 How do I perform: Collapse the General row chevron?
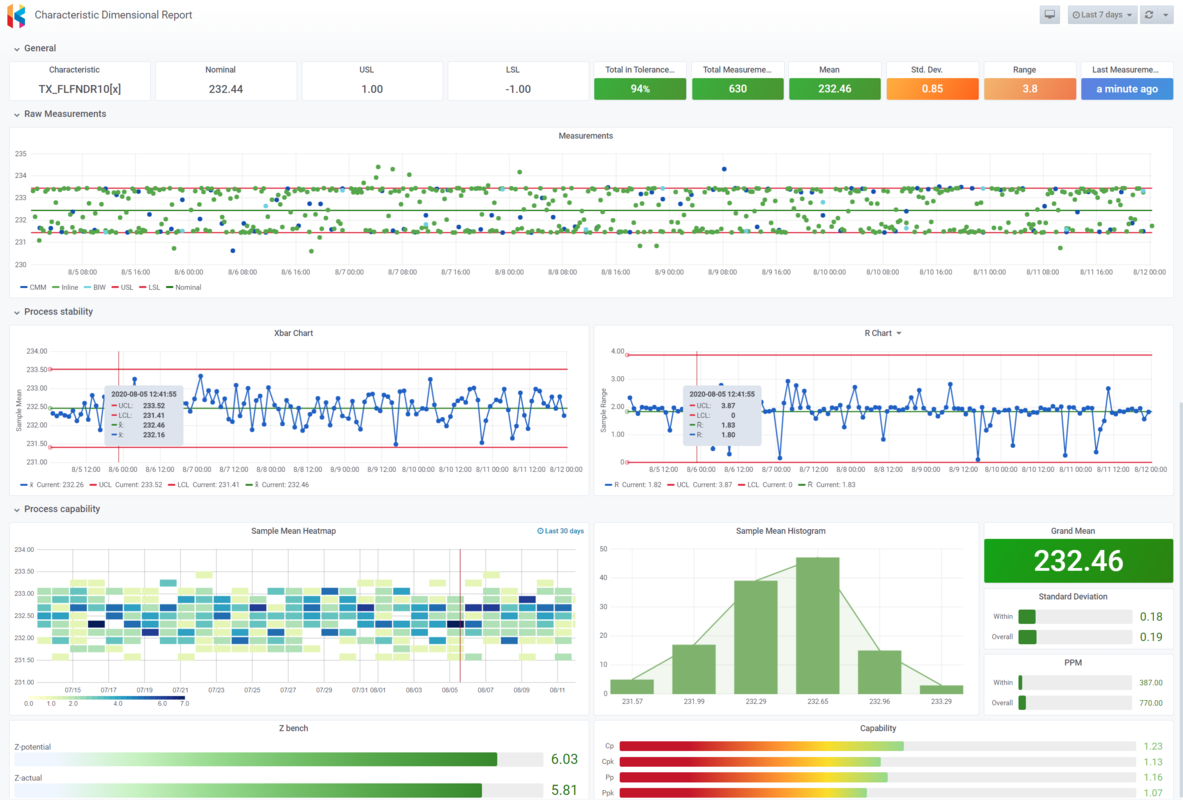coord(17,48)
